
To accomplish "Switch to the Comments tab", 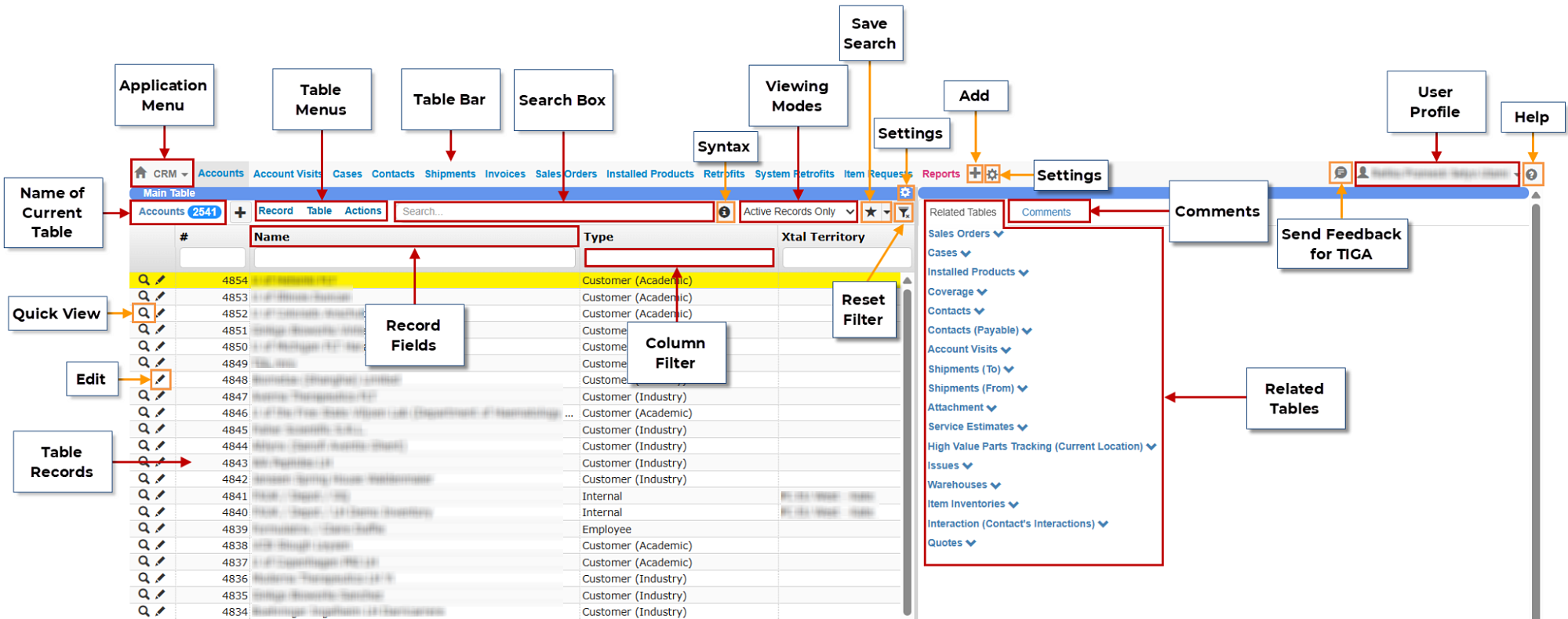I will point(1046,212).
